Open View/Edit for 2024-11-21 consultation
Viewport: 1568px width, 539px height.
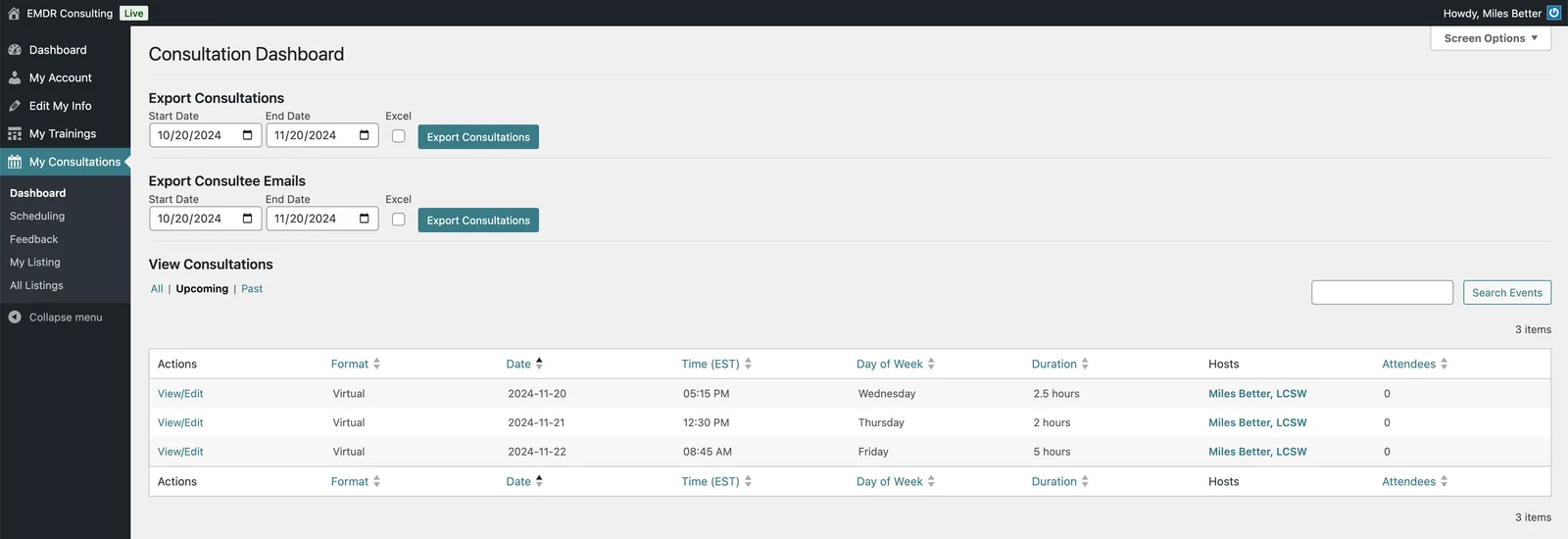coord(180,423)
